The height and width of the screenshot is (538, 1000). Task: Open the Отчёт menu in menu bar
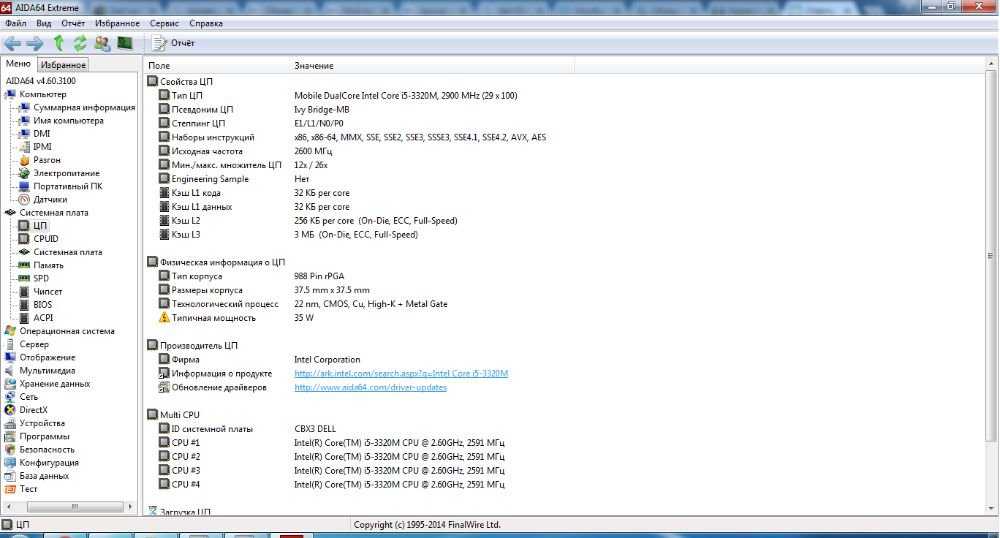coord(73,23)
